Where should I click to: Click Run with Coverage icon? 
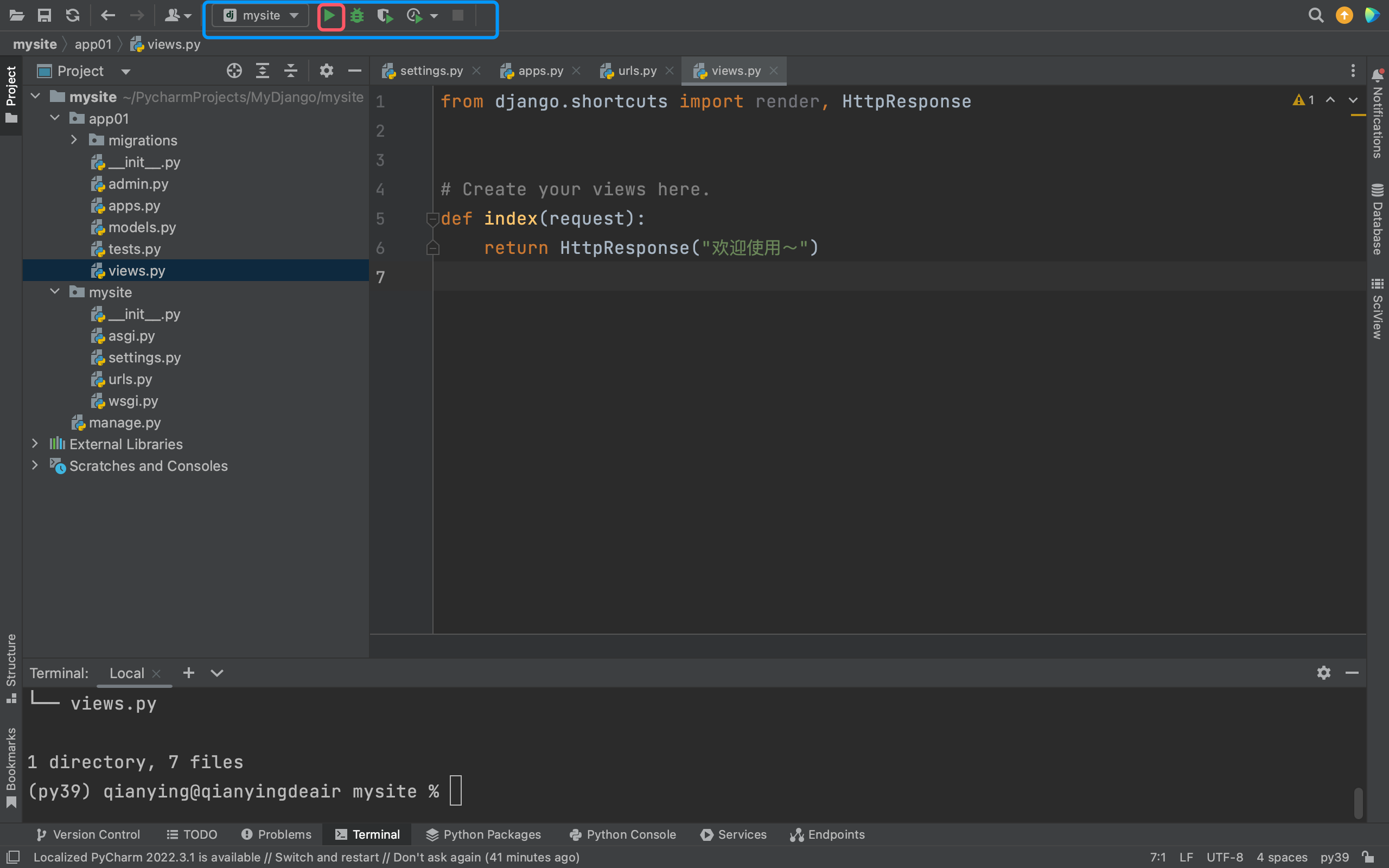(x=385, y=16)
